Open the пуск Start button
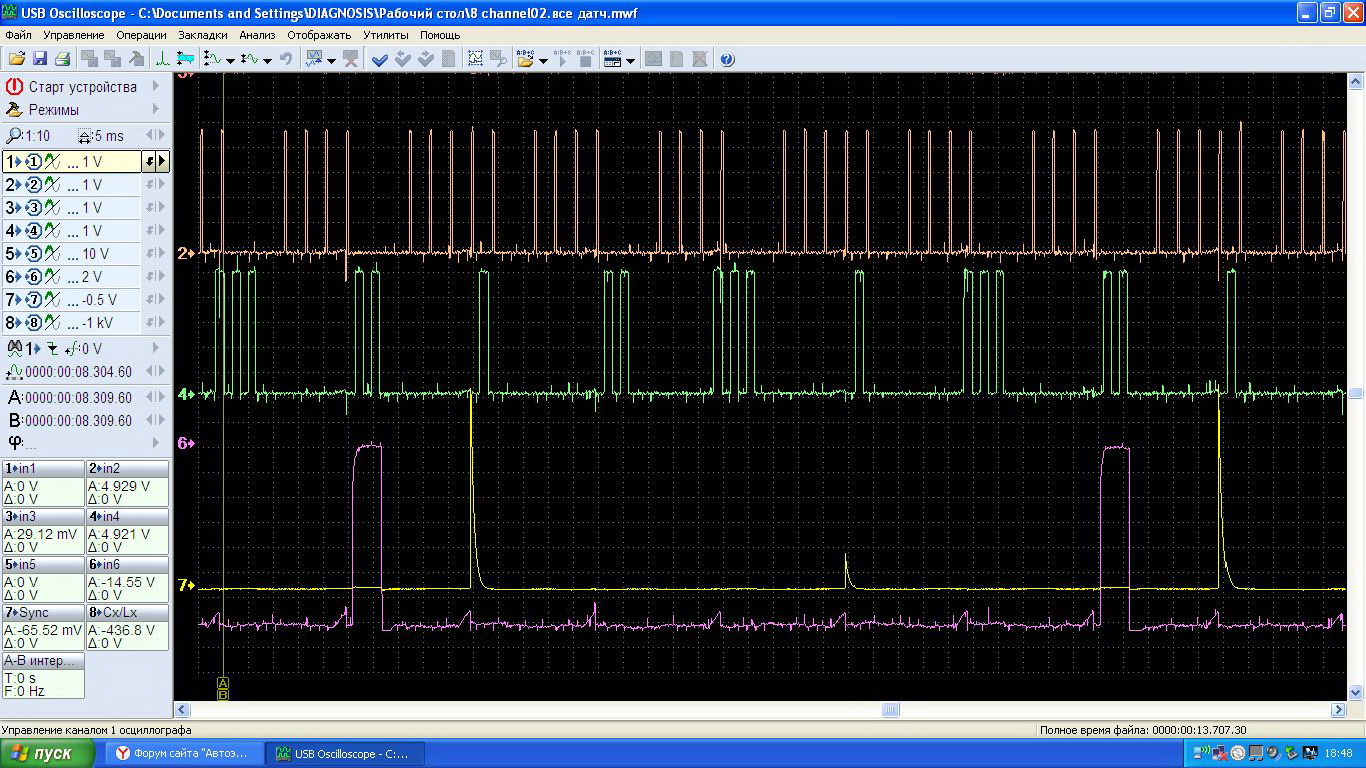This screenshot has height=768, width=1366. pyautogui.click(x=48, y=753)
